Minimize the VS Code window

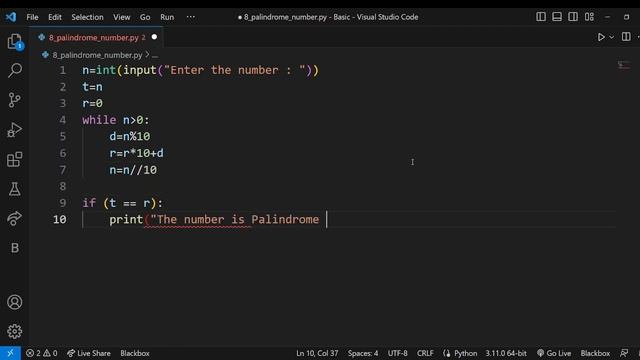click(607, 17)
